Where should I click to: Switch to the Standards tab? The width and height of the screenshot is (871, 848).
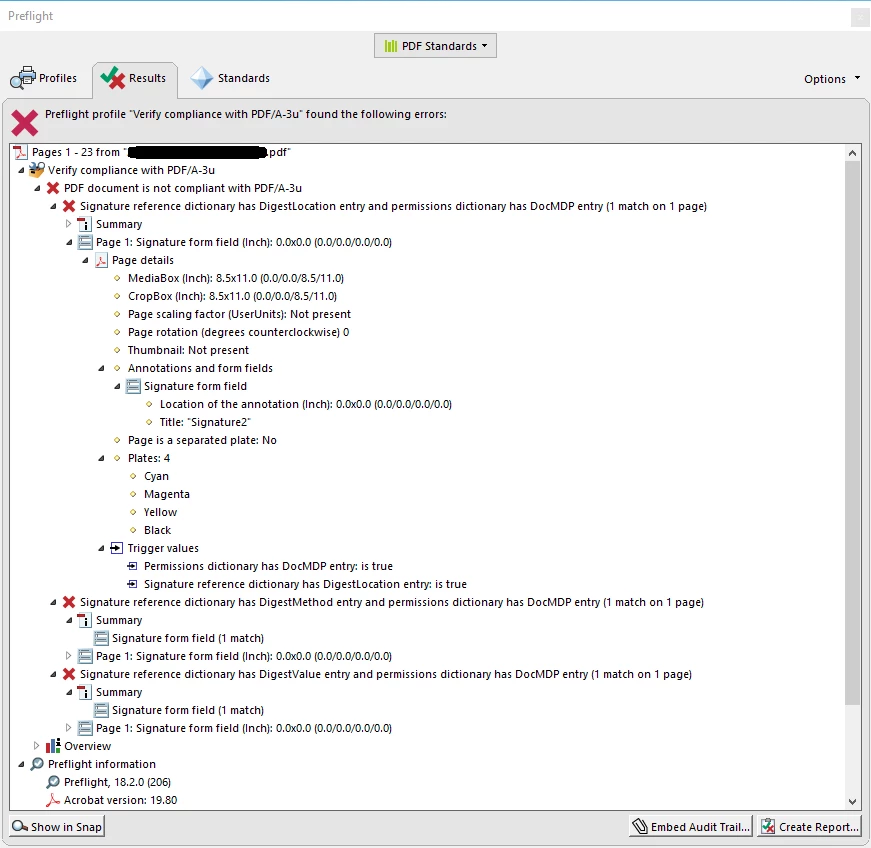click(x=230, y=78)
